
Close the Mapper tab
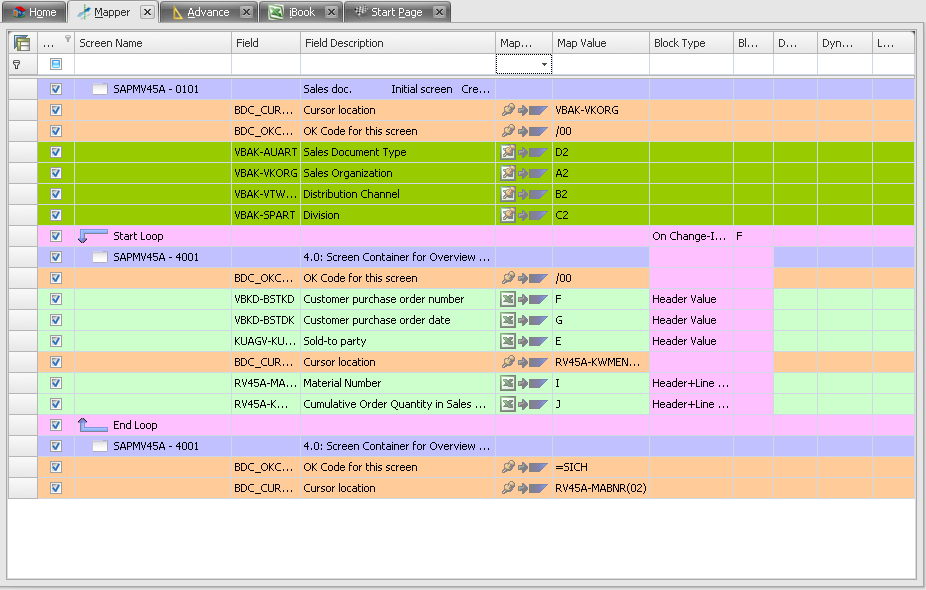[147, 12]
